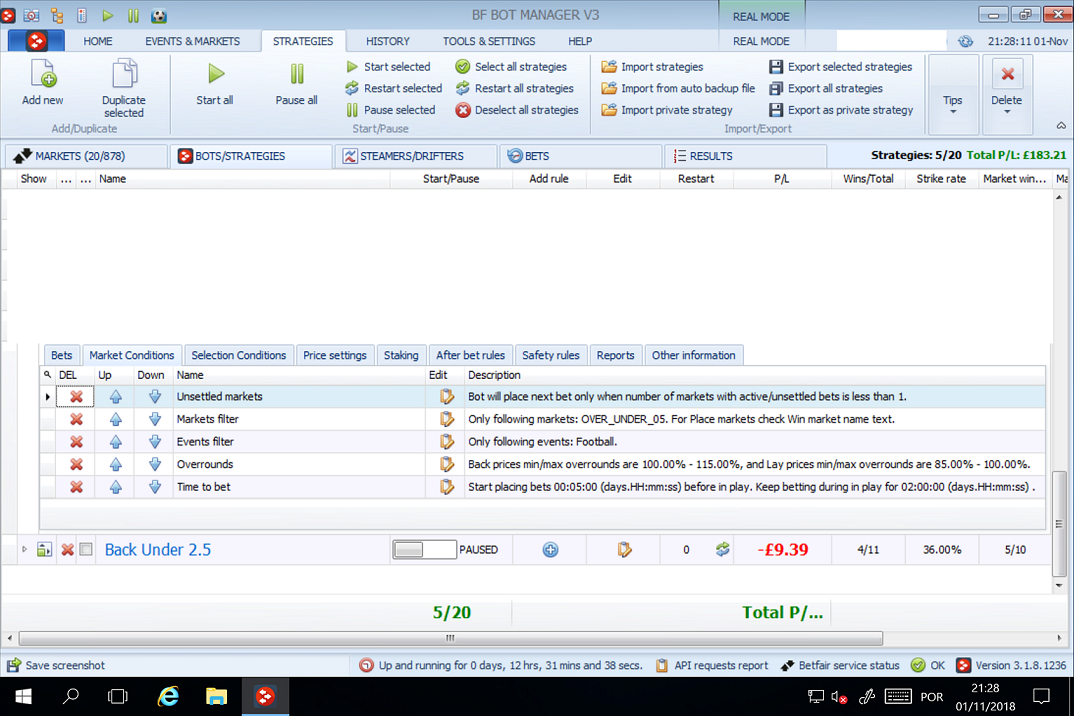This screenshot has width=1074, height=716.
Task: Toggle Back Under 2.5 start/pause switch
Action: (424, 550)
